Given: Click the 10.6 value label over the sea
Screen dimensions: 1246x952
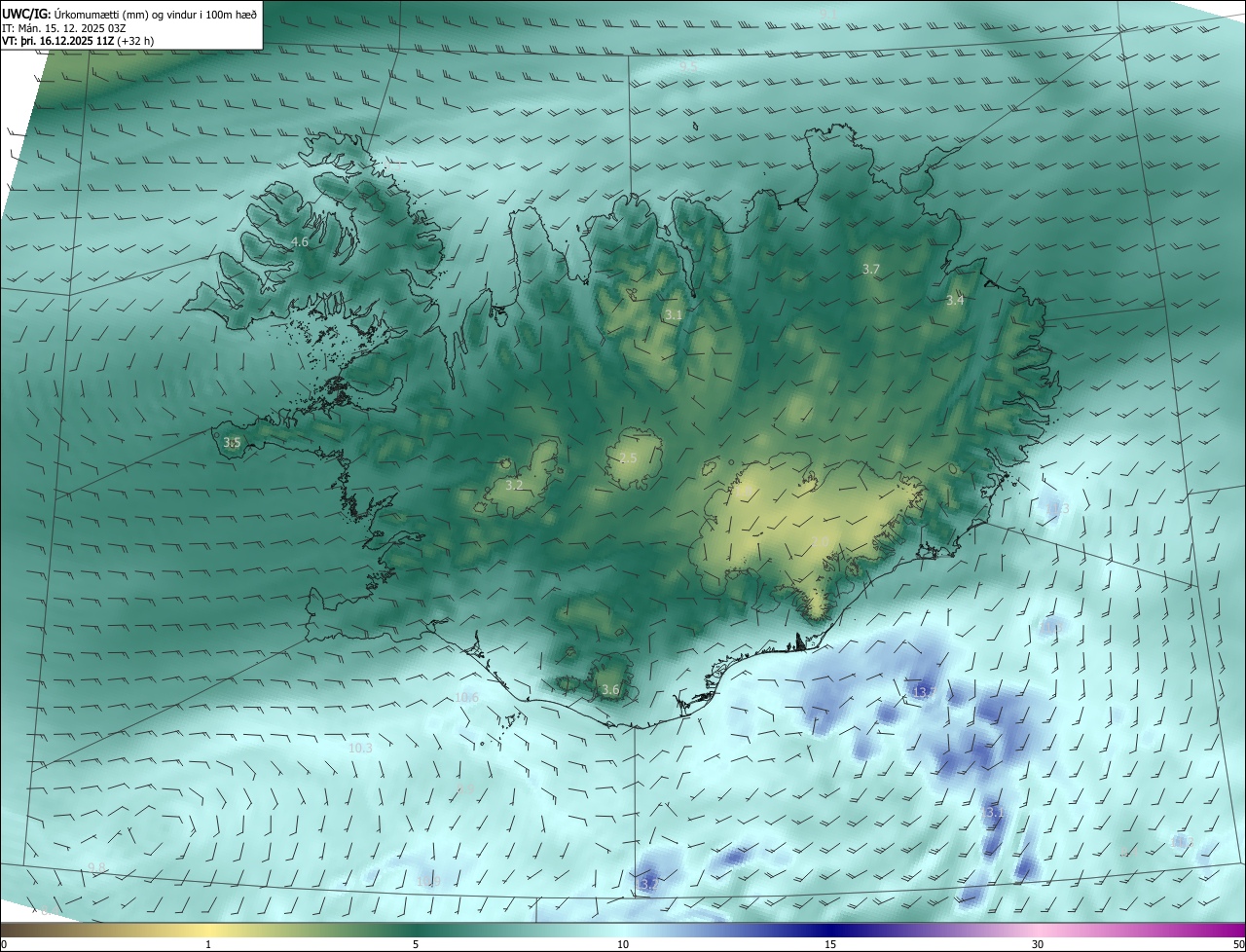Looking at the screenshot, I should [x=467, y=698].
